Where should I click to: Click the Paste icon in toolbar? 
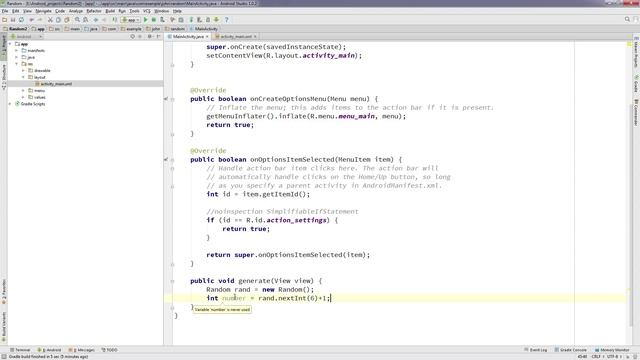pos(67,20)
